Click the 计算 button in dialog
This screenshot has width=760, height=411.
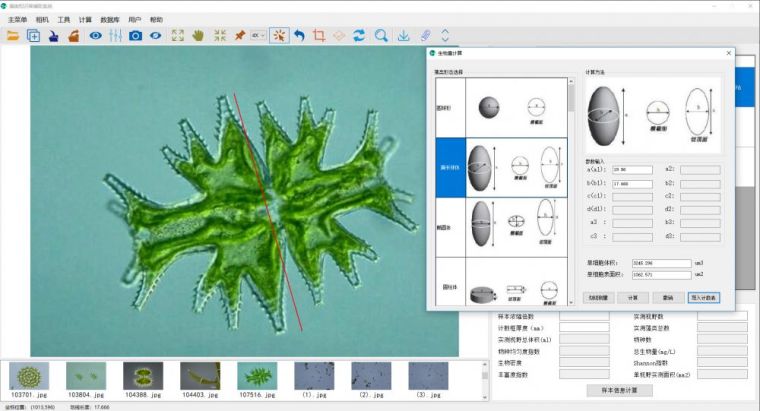(x=633, y=297)
